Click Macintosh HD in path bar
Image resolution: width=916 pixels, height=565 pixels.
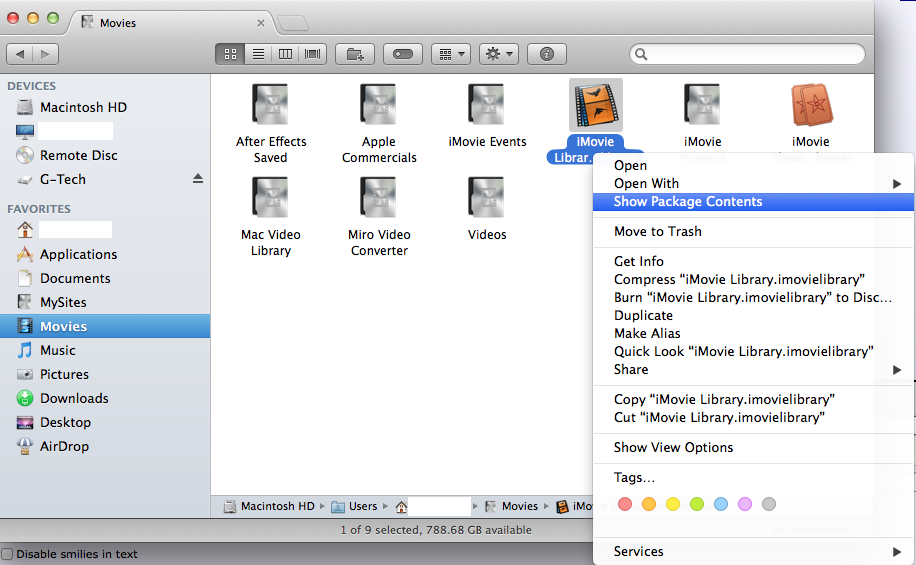pos(269,507)
